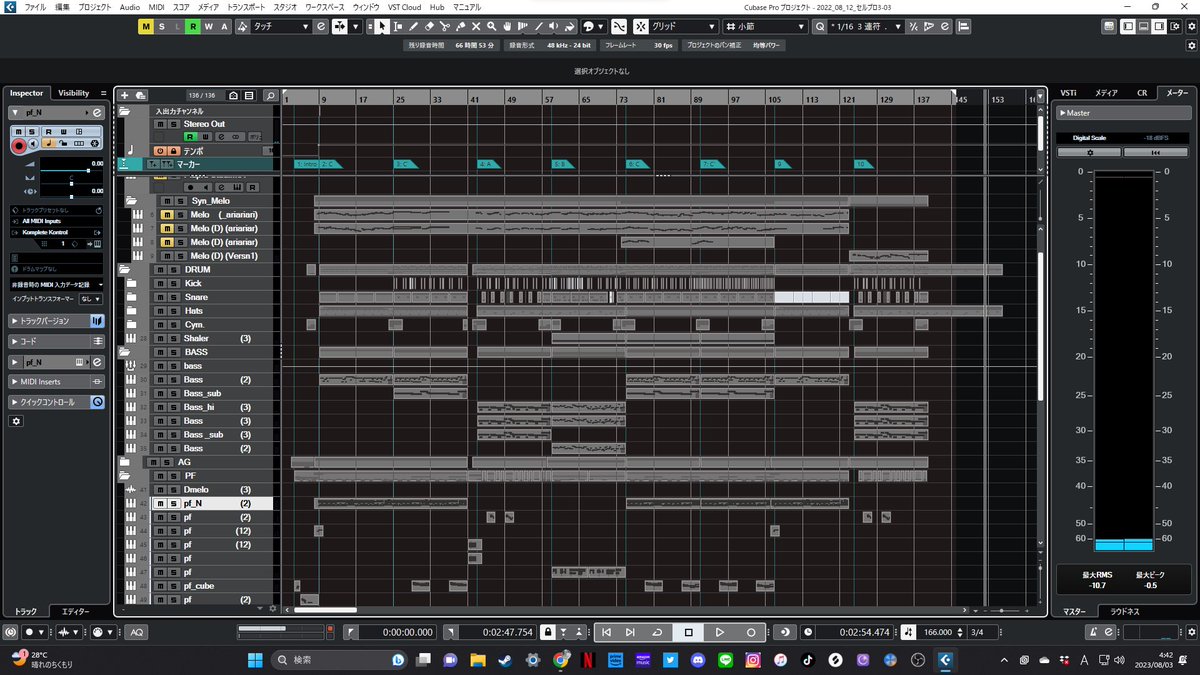Click the '1: intro' marker
1200x675 pixels.
pos(307,163)
